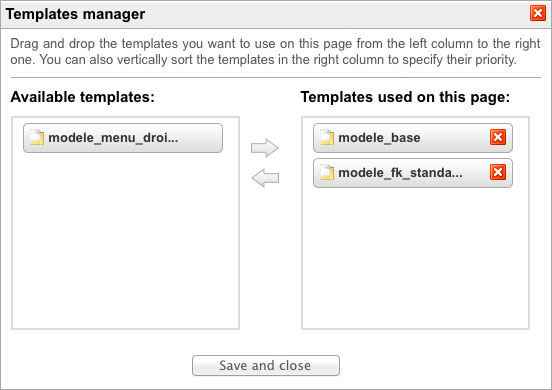Close the Templates manager dialog
Screen dimensions: 552x390
538,13
